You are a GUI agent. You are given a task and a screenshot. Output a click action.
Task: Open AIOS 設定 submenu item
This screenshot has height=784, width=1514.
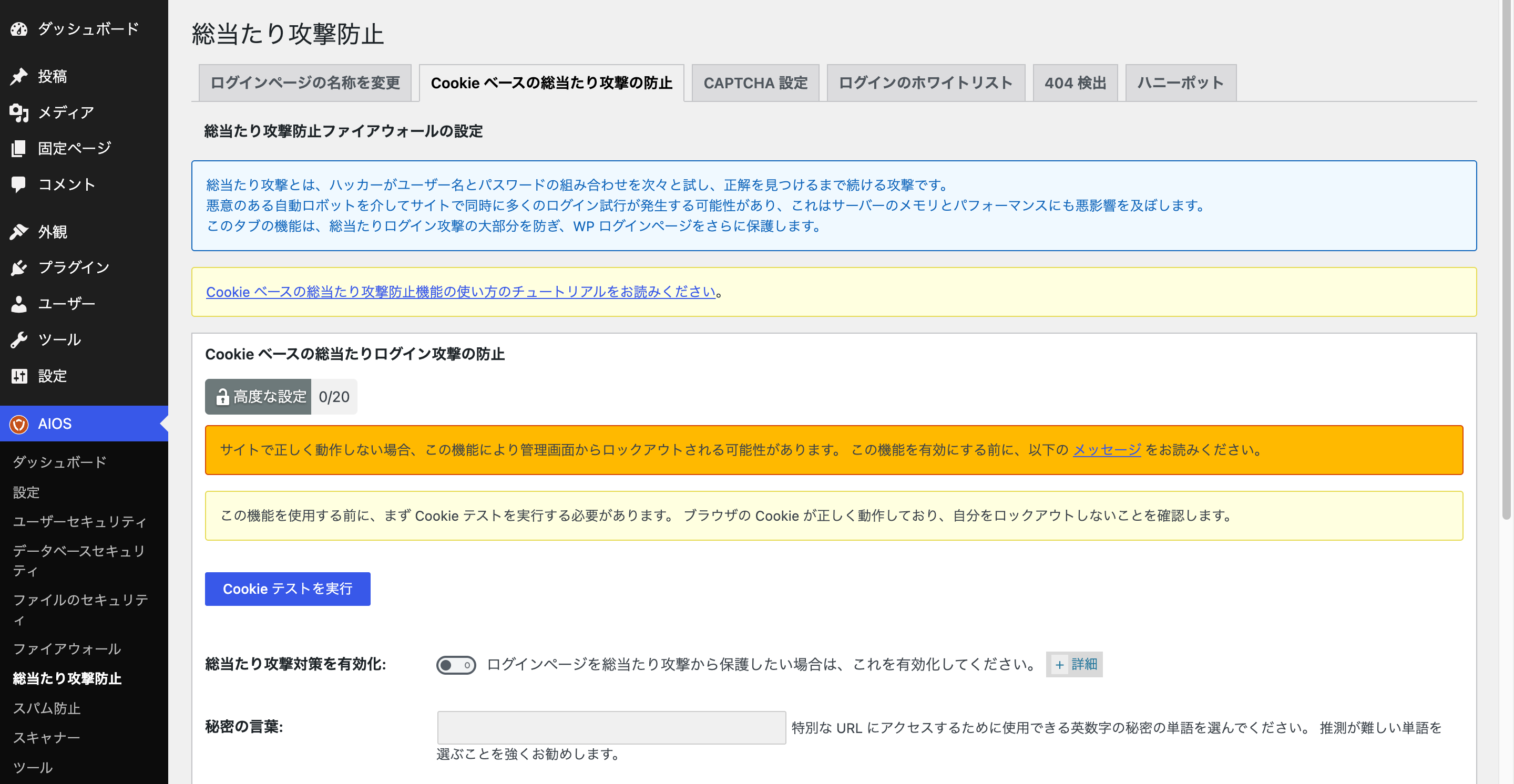(26, 492)
